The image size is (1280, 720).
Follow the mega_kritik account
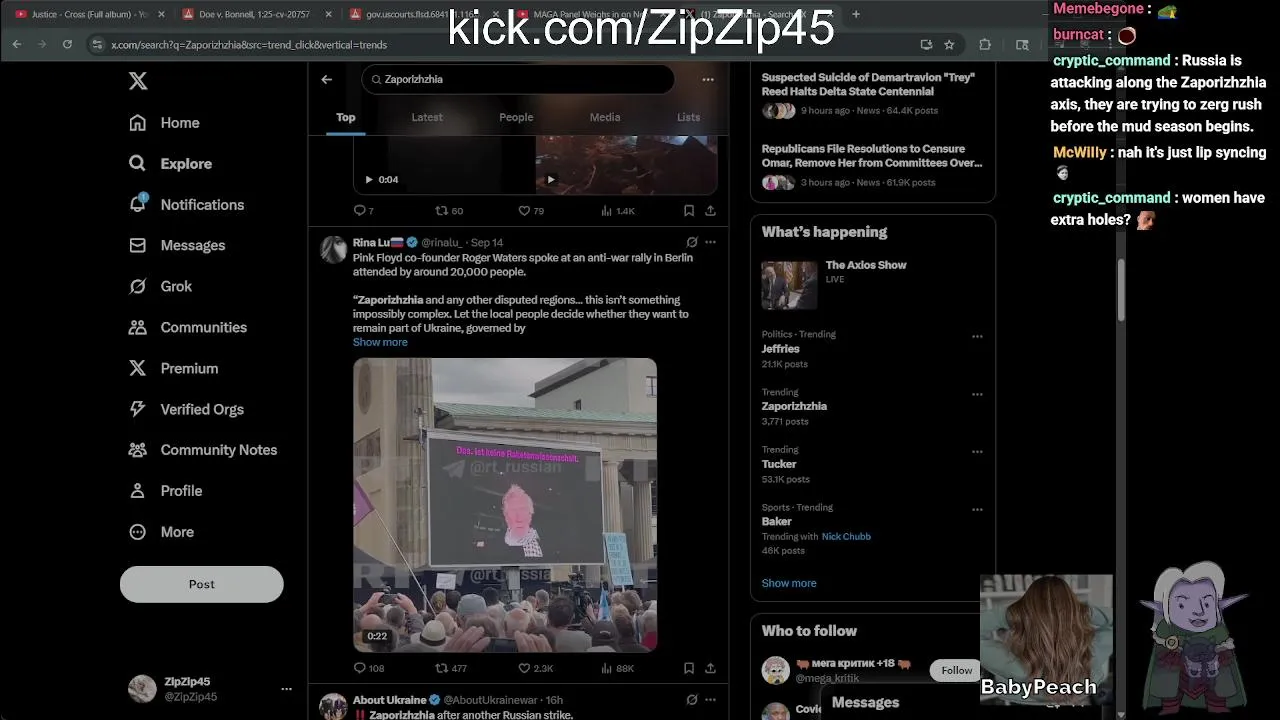pyautogui.click(x=956, y=670)
